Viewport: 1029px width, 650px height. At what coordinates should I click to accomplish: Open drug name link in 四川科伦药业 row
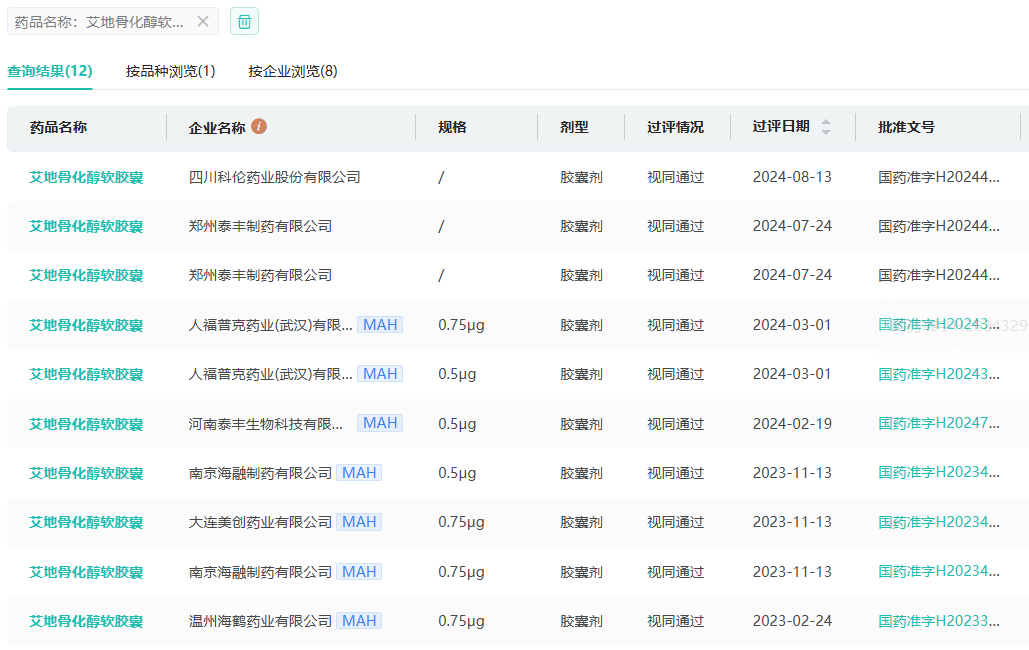pos(86,177)
